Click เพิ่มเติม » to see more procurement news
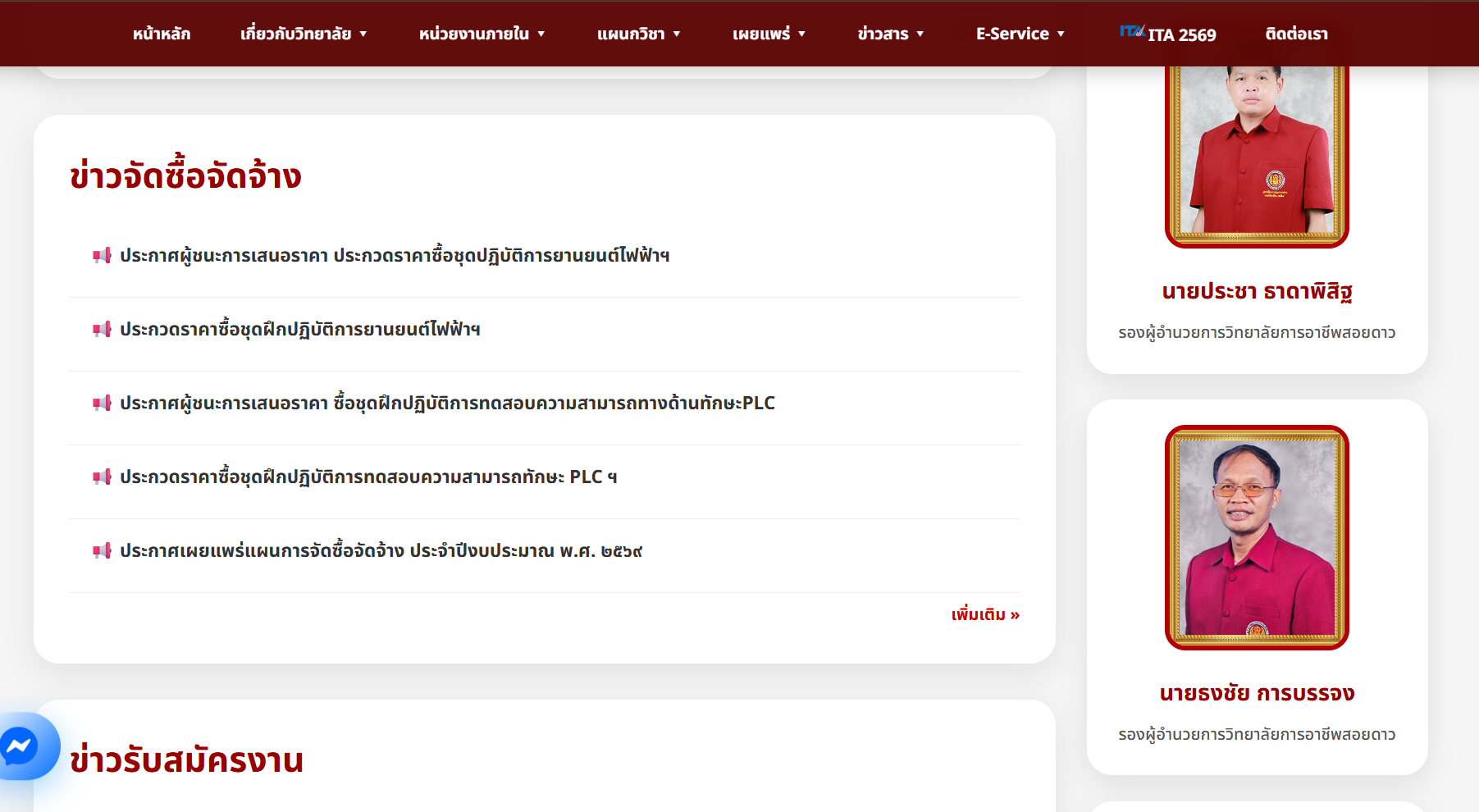This screenshot has height=812, width=1479. pos(985,614)
